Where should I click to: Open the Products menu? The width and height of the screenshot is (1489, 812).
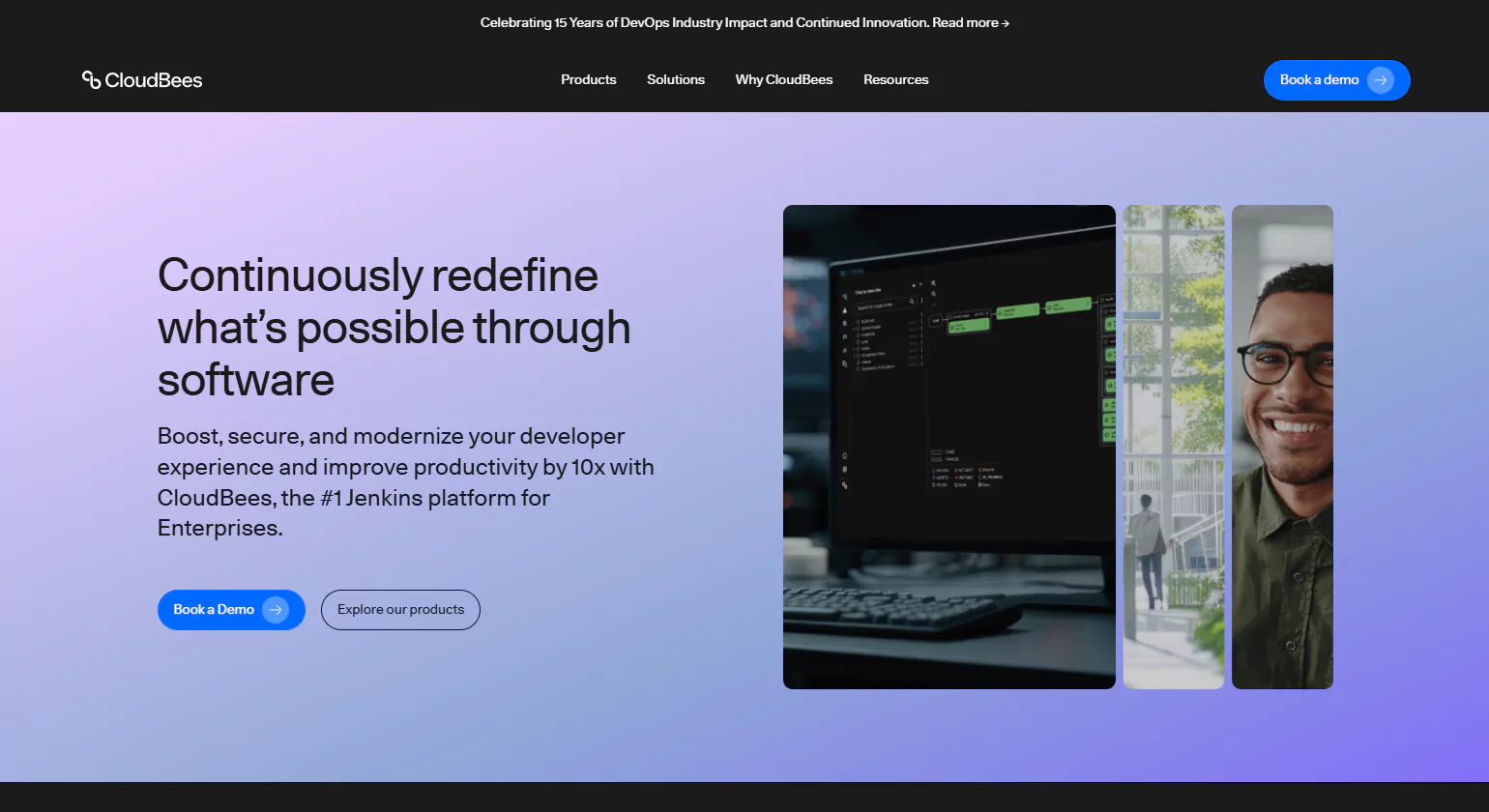coord(588,80)
